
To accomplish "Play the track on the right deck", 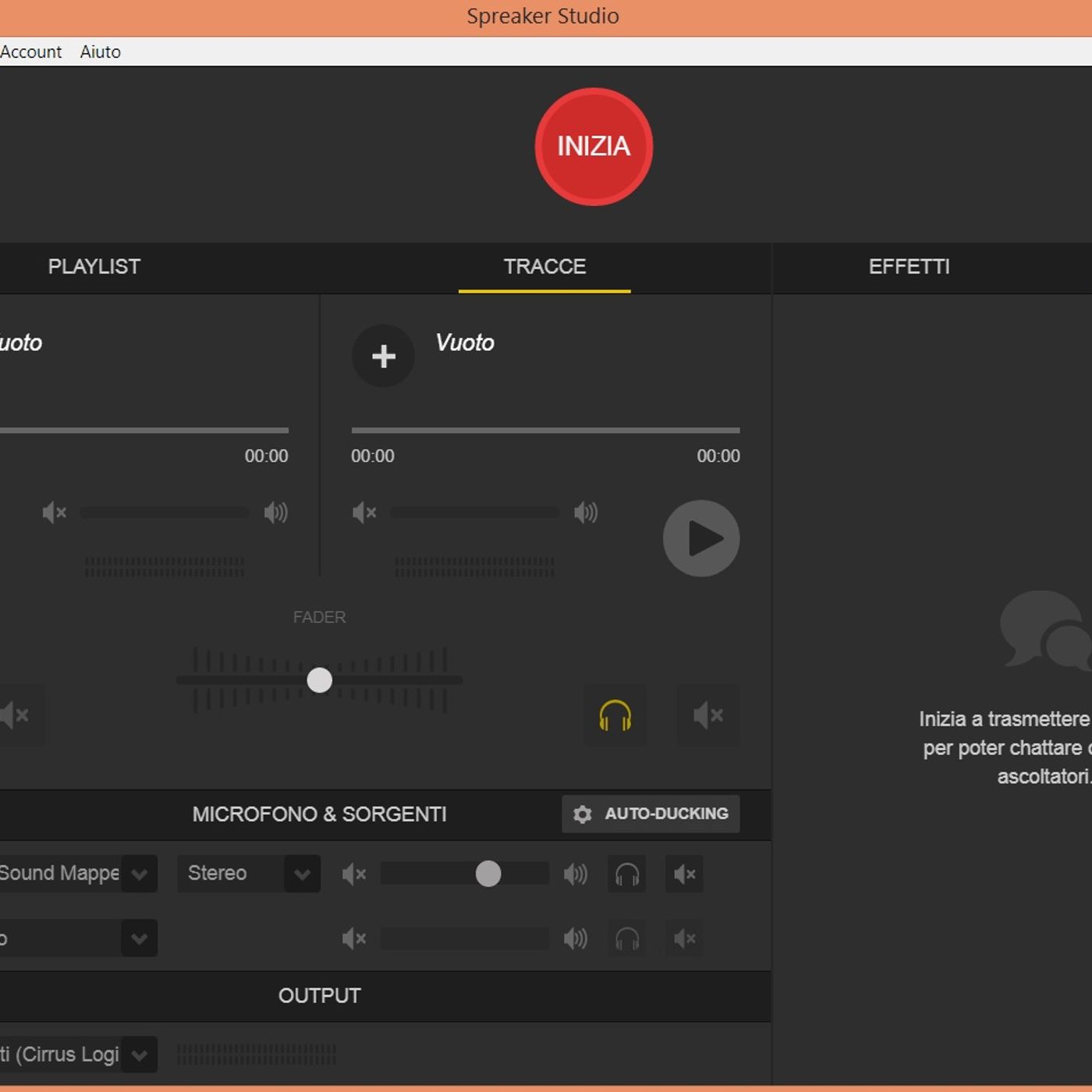I will [x=701, y=538].
